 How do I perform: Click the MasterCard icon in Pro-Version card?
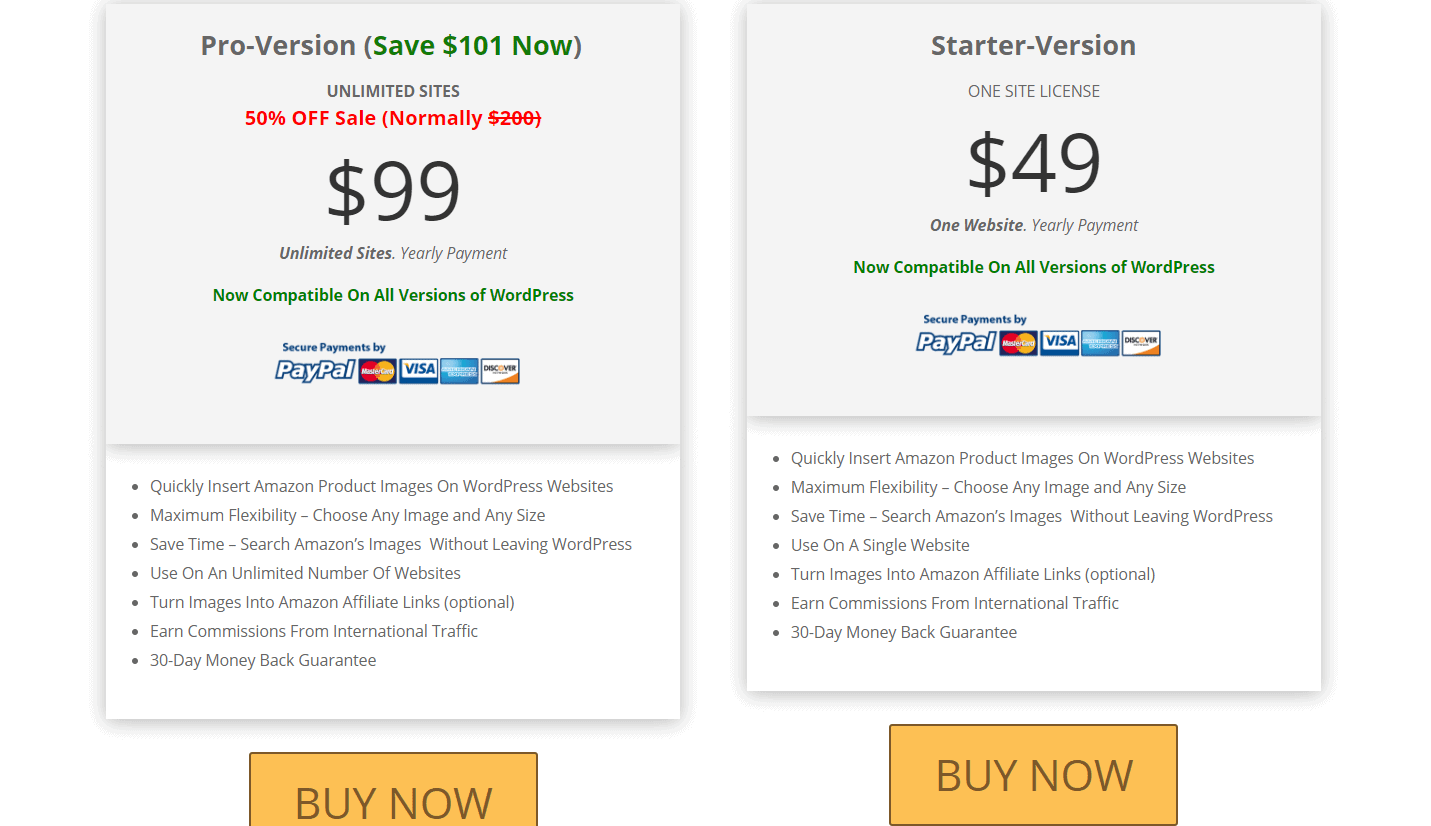click(377, 371)
